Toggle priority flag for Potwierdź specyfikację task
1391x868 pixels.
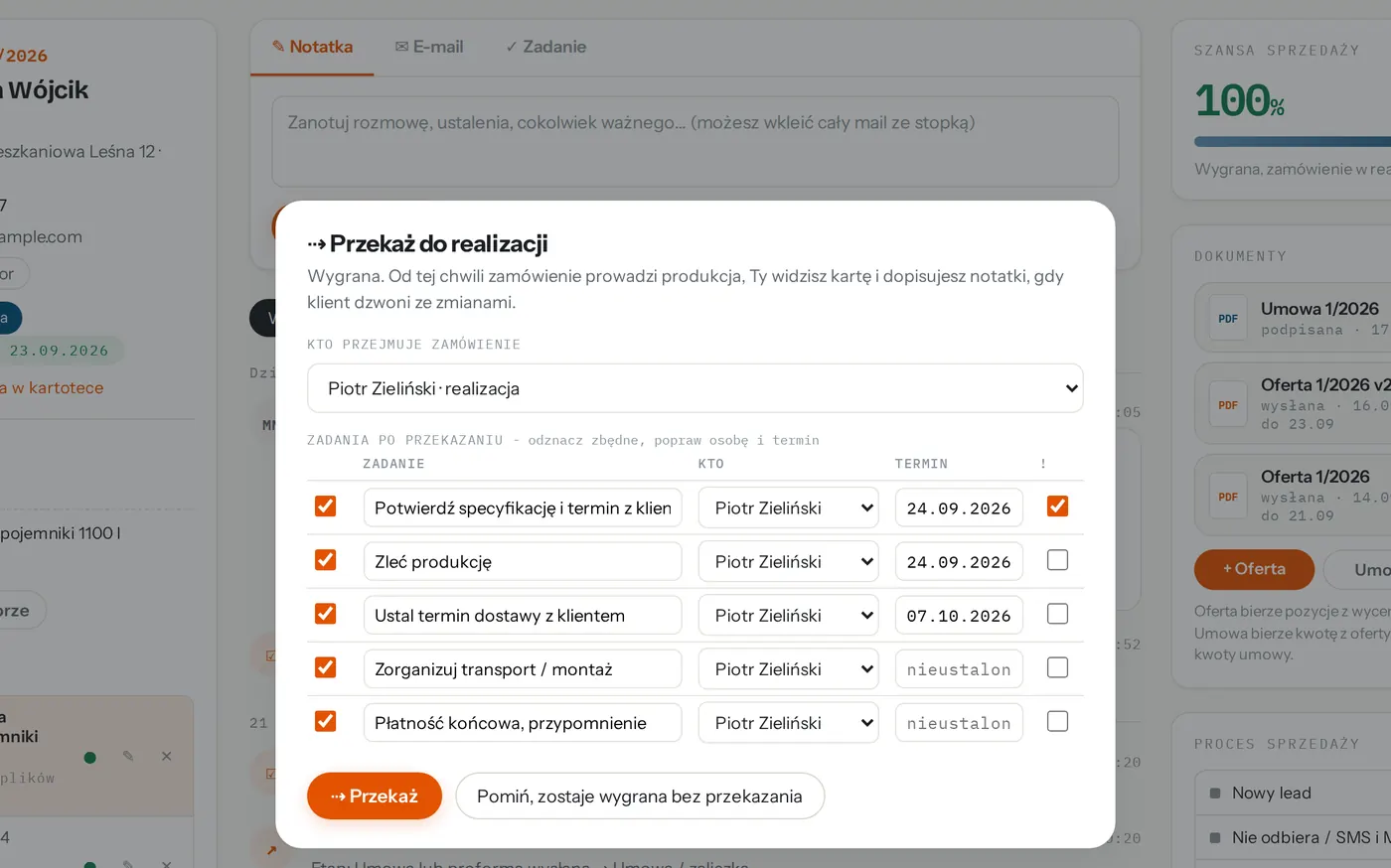point(1057,506)
